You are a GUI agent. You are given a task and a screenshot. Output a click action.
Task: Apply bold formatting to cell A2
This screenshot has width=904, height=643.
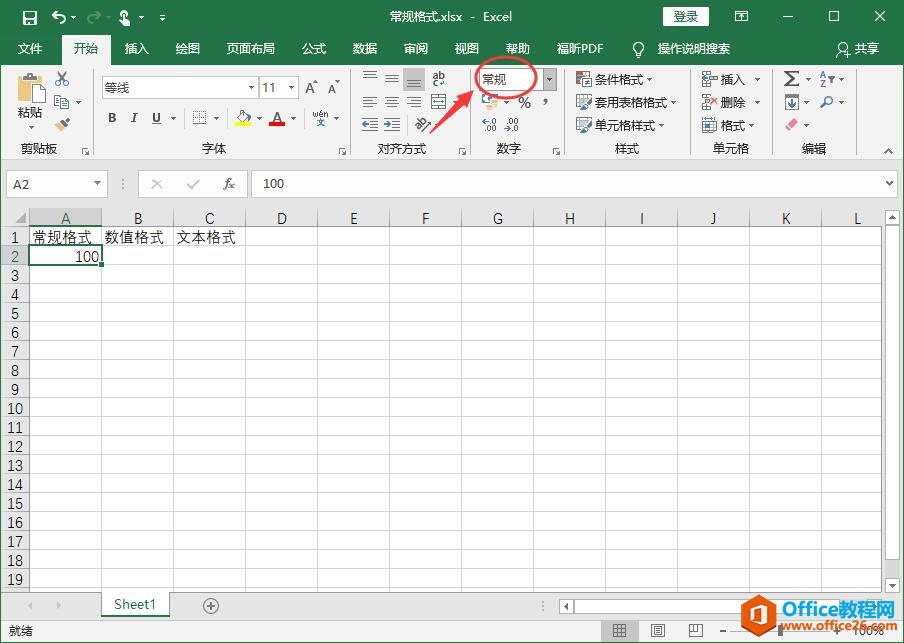coord(111,118)
